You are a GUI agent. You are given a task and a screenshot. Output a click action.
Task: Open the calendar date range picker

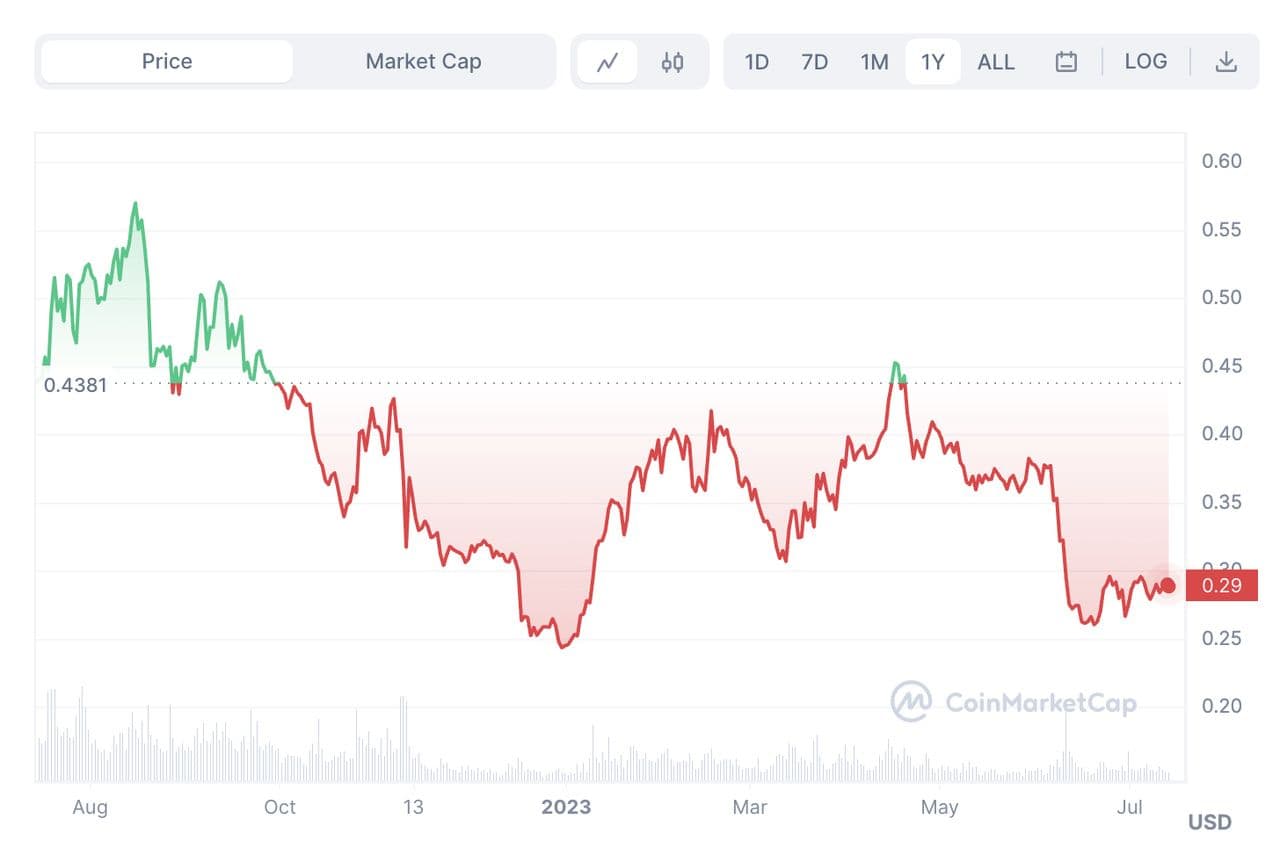(x=1066, y=62)
